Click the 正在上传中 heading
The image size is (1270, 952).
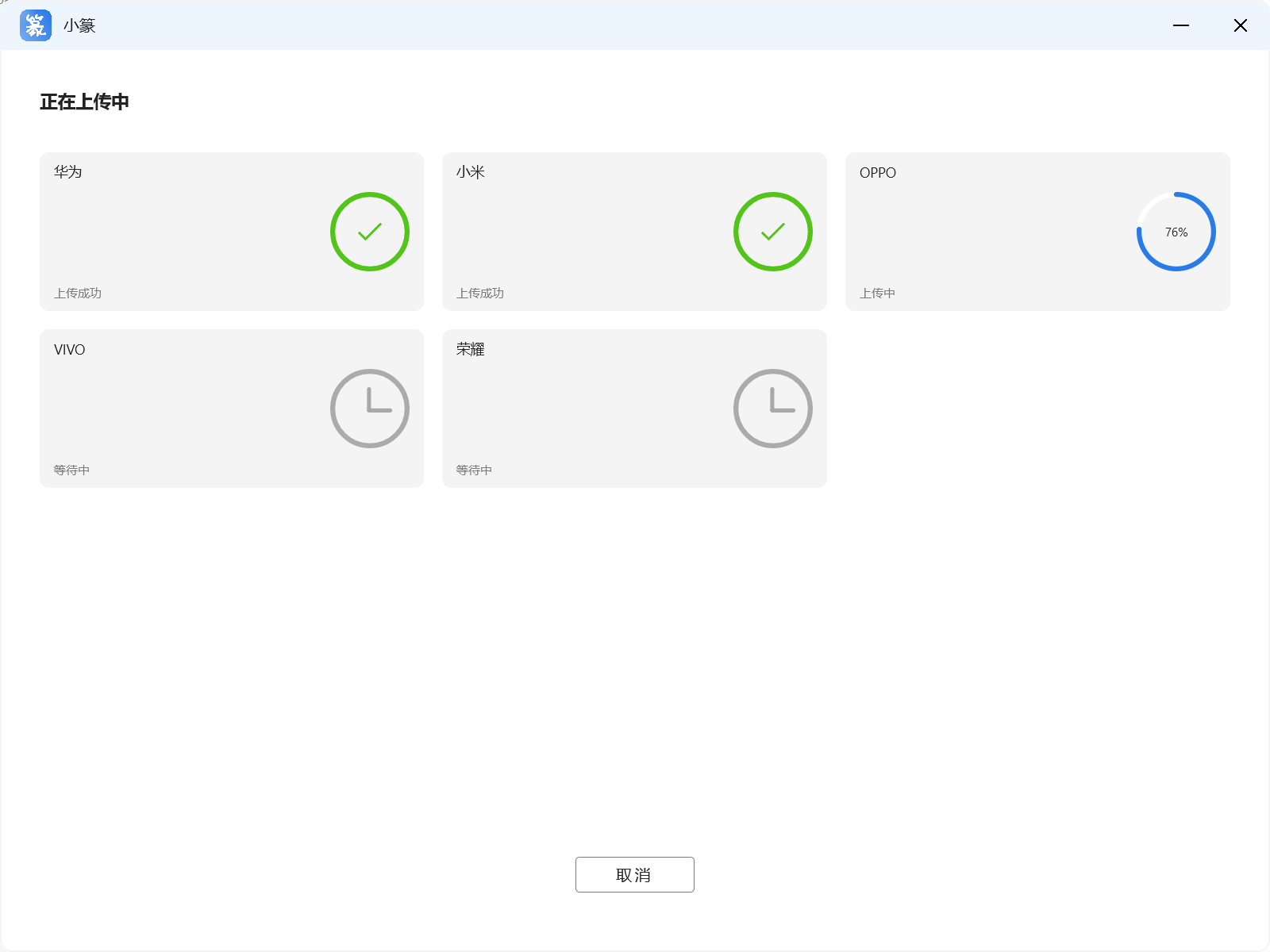85,102
